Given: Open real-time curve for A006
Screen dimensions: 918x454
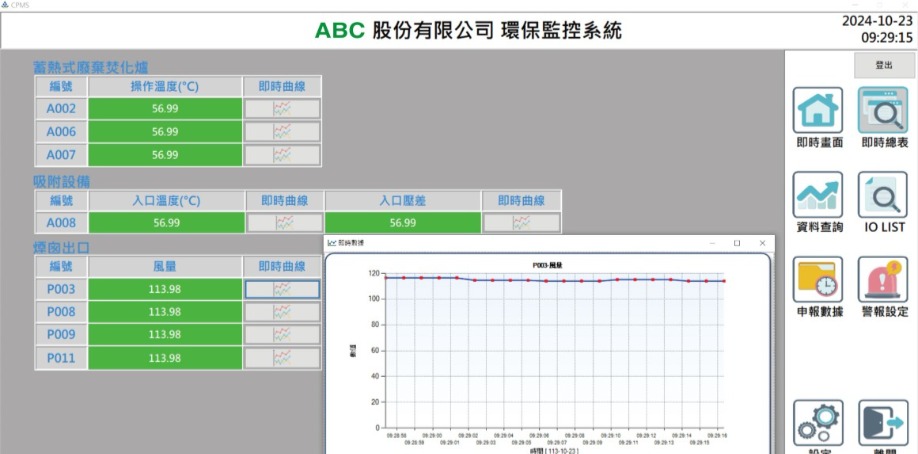Looking at the screenshot, I should pyautogui.click(x=282, y=131).
